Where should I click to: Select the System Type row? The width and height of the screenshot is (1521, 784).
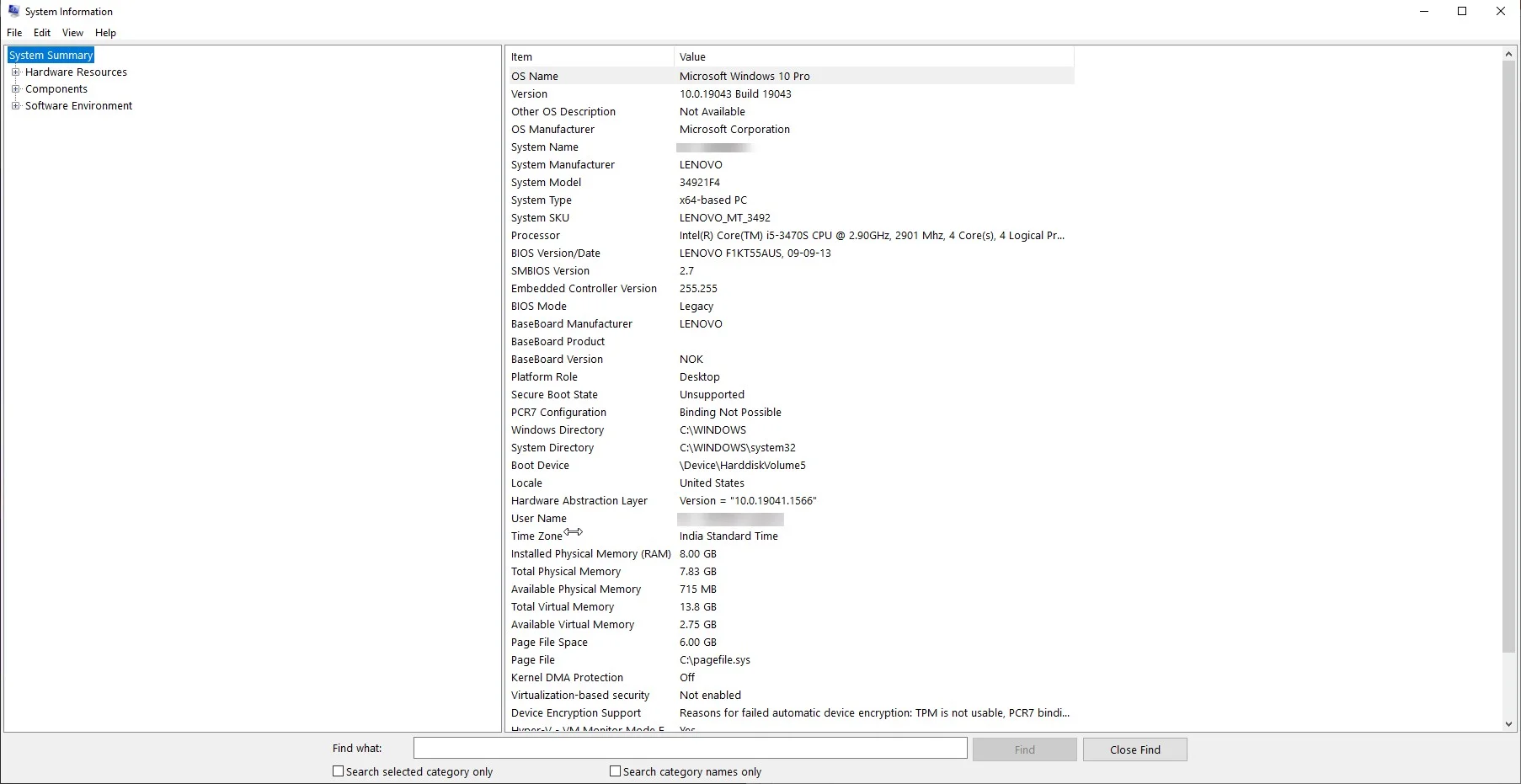790,200
